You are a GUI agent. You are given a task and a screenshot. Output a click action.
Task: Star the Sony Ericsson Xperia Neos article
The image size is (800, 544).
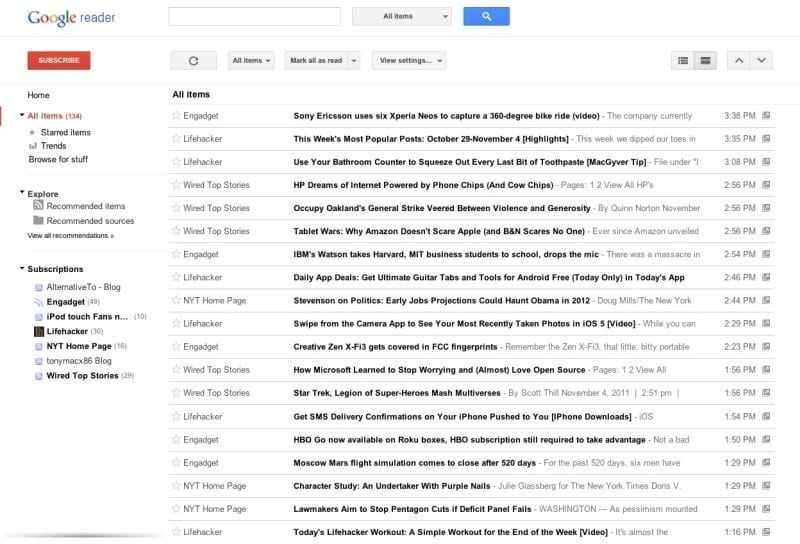tap(176, 116)
